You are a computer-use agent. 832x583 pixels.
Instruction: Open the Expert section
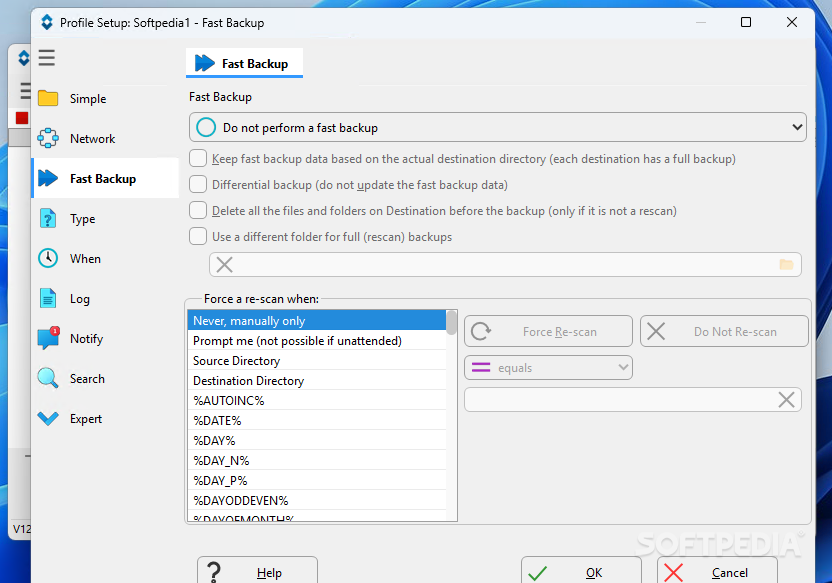point(106,419)
